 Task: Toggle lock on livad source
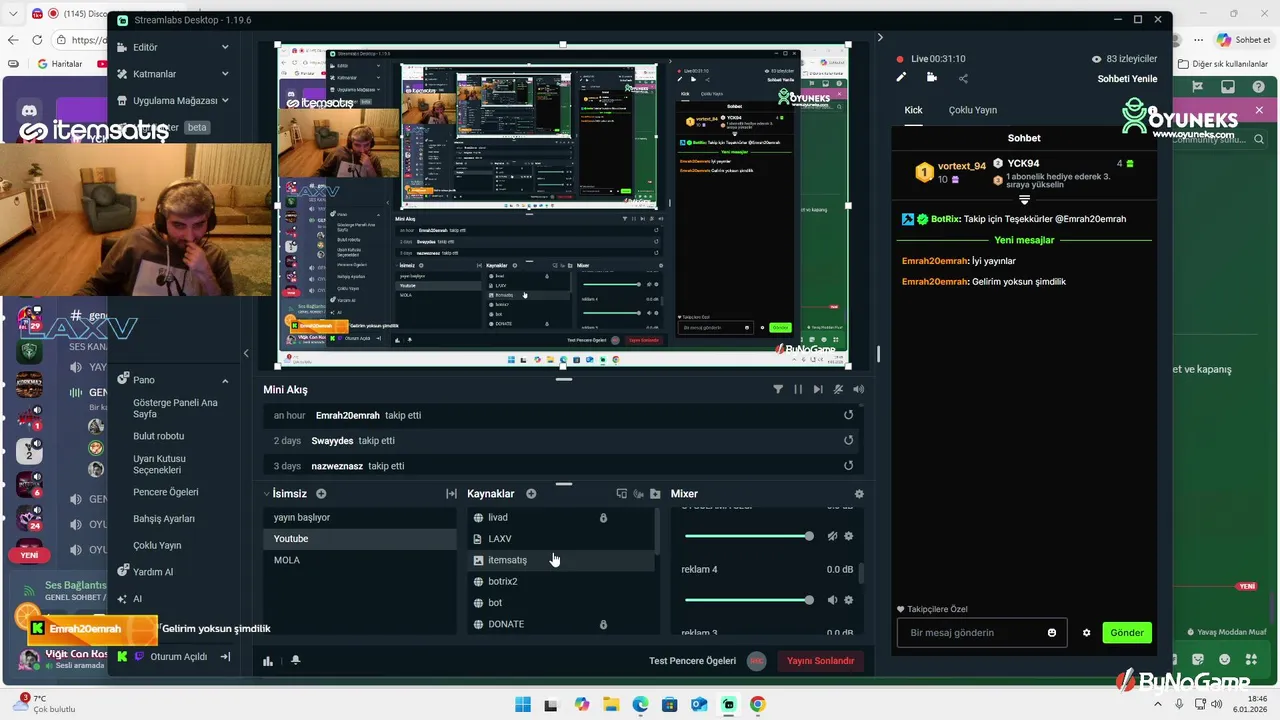(603, 518)
